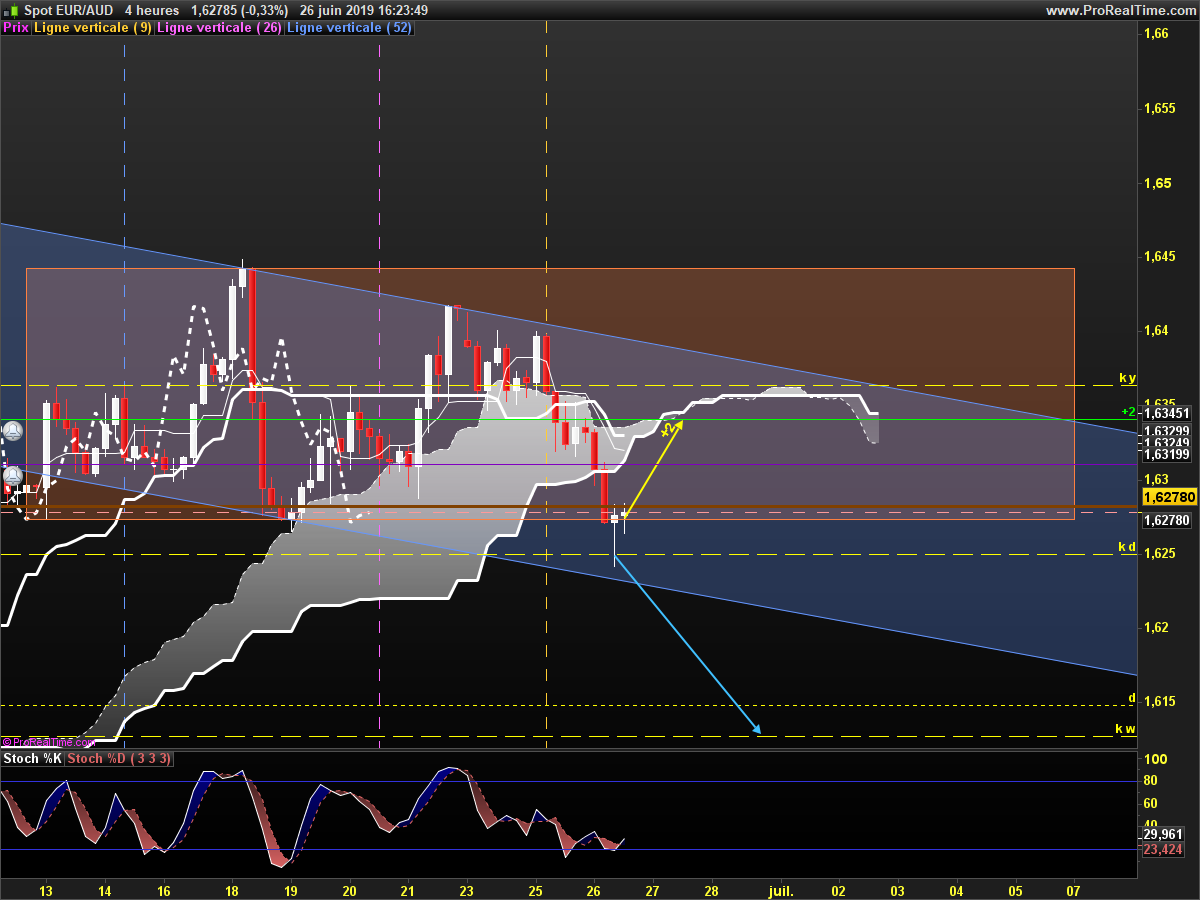Click date 21 on the time axis
The height and width of the screenshot is (900, 1200).
pos(408,889)
